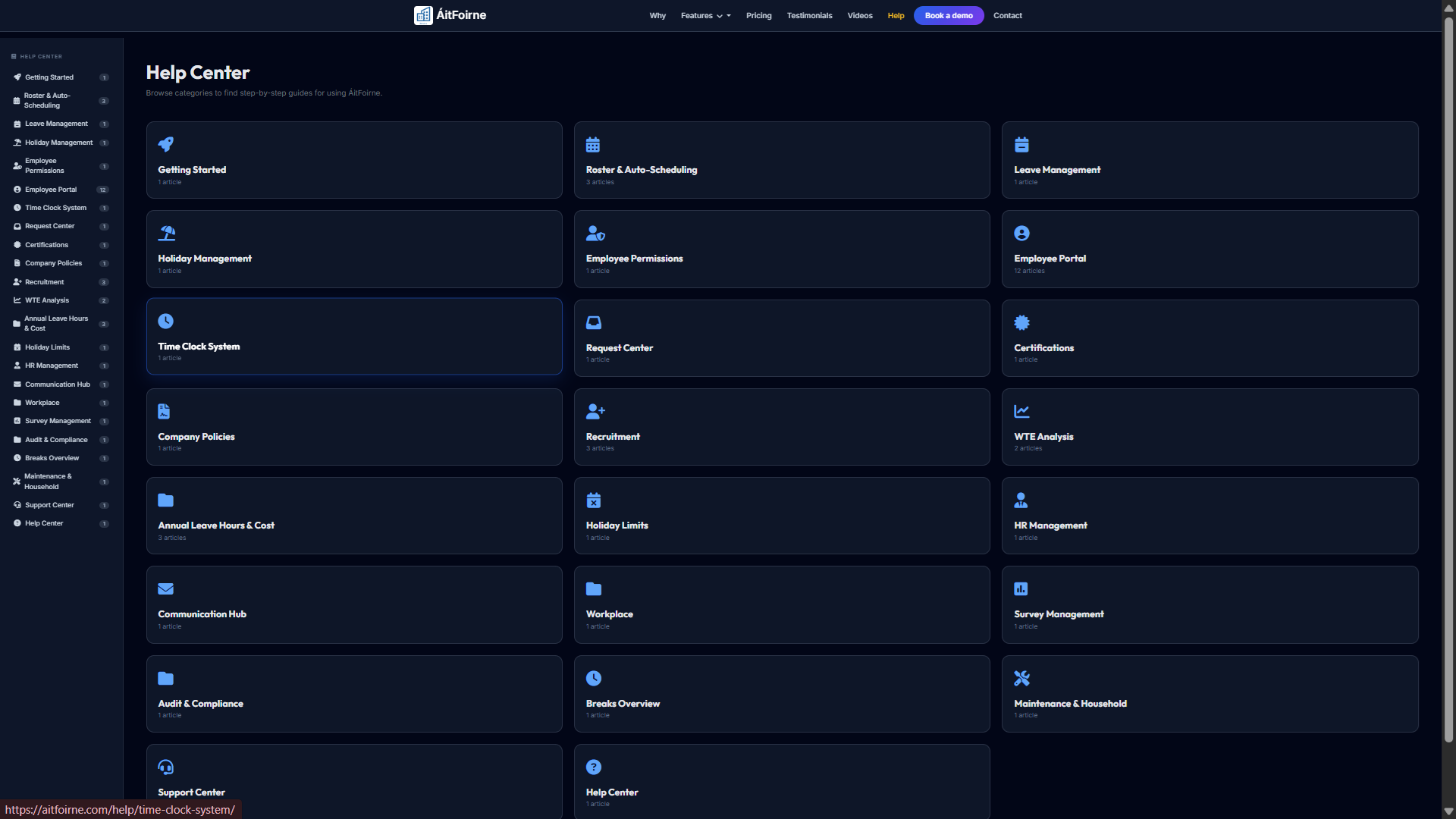
Task: Click the envelope icon on Communication Hub card
Action: pos(165,588)
